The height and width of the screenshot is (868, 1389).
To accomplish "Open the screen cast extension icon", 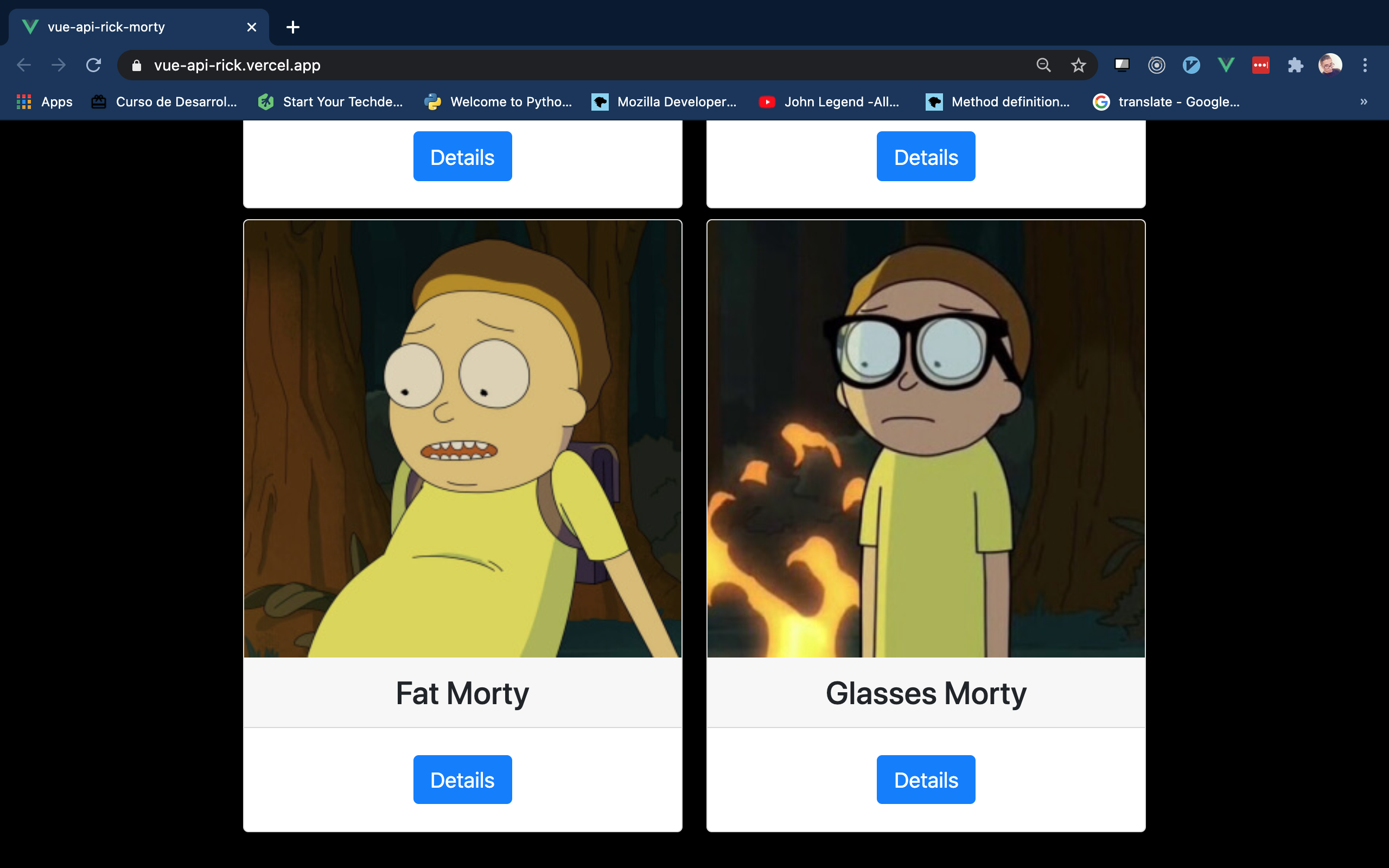I will pyautogui.click(x=1122, y=65).
